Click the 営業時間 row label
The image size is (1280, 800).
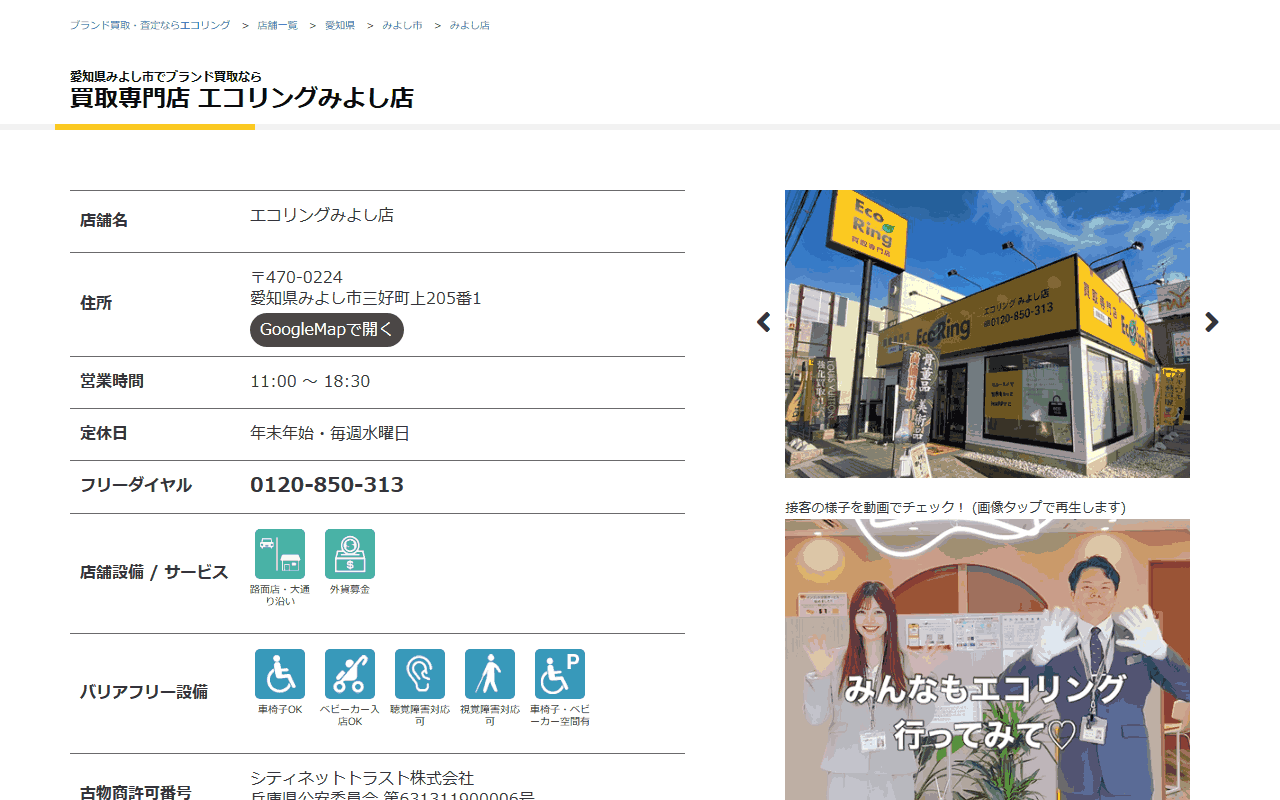coord(112,381)
